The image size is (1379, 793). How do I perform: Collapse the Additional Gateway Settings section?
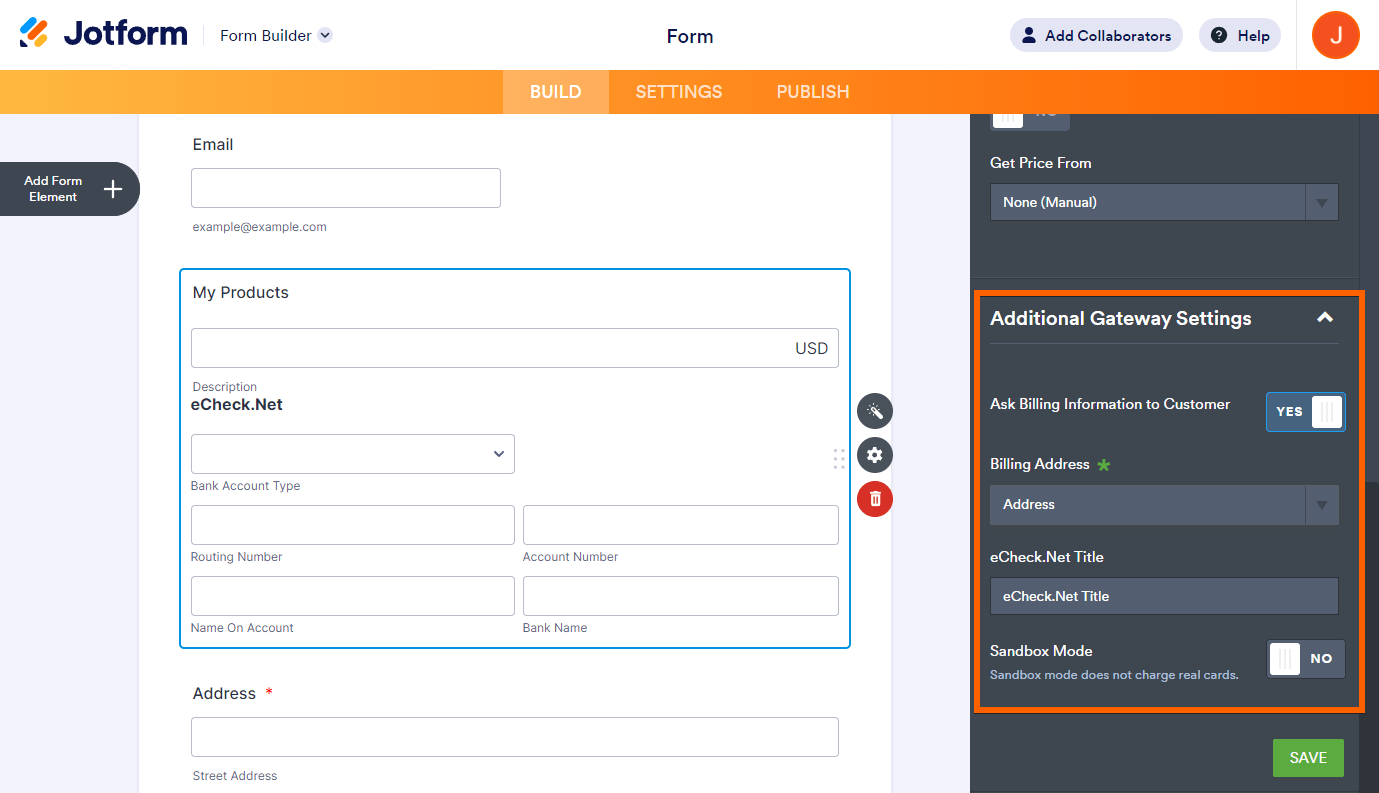(x=1325, y=318)
